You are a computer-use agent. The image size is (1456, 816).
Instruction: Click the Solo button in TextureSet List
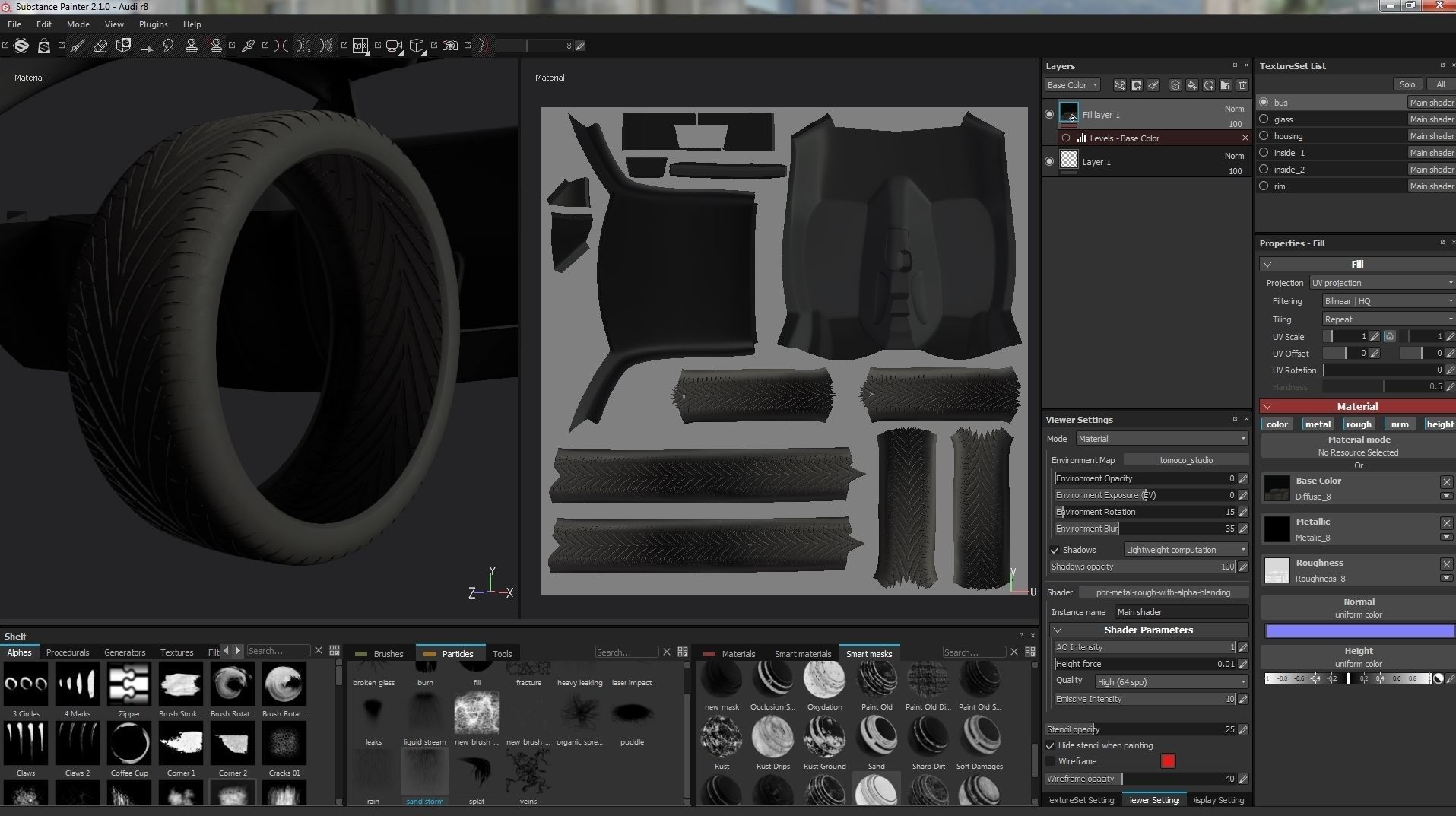[x=1407, y=84]
